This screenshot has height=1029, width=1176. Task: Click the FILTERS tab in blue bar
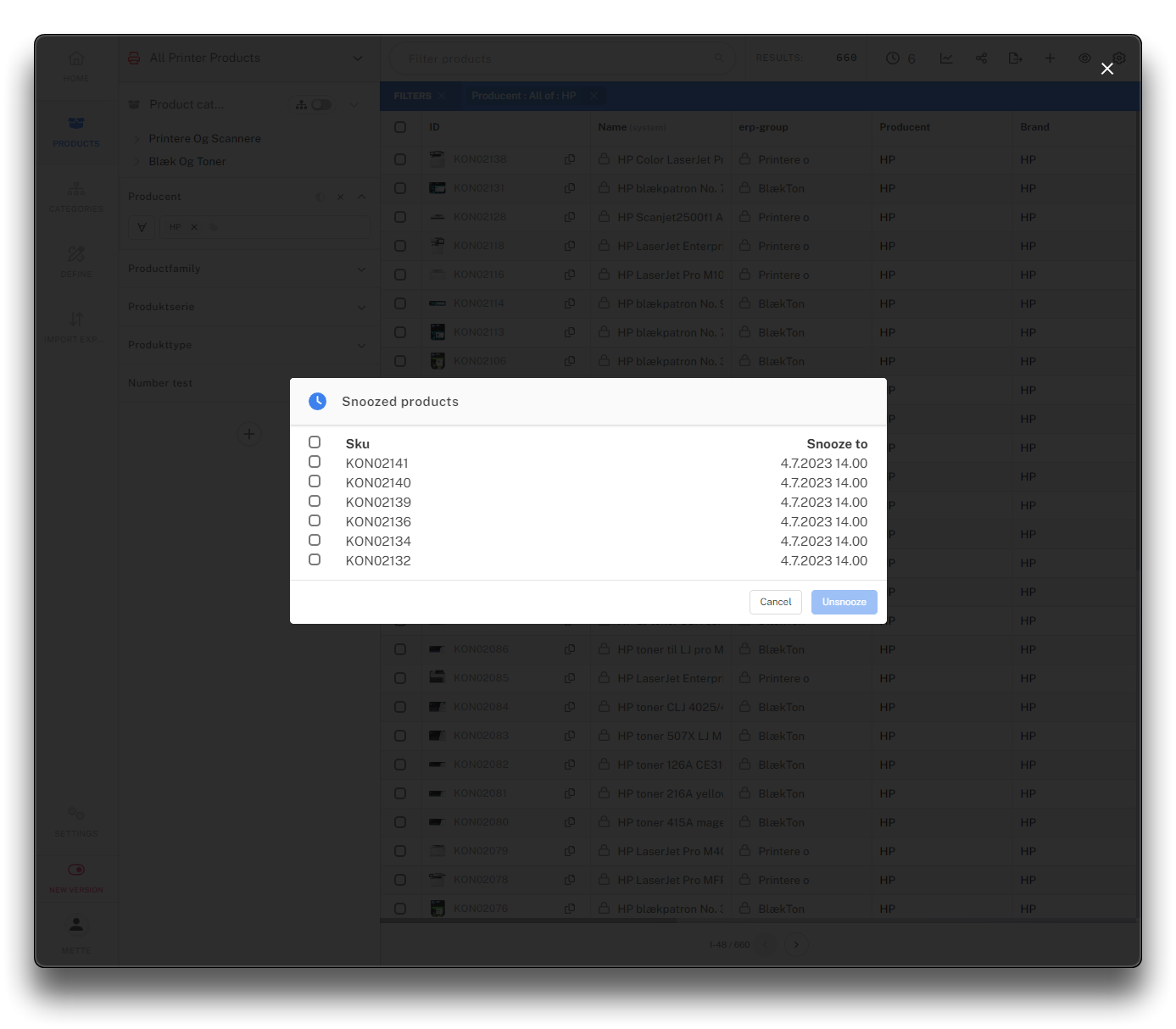pyautogui.click(x=412, y=96)
